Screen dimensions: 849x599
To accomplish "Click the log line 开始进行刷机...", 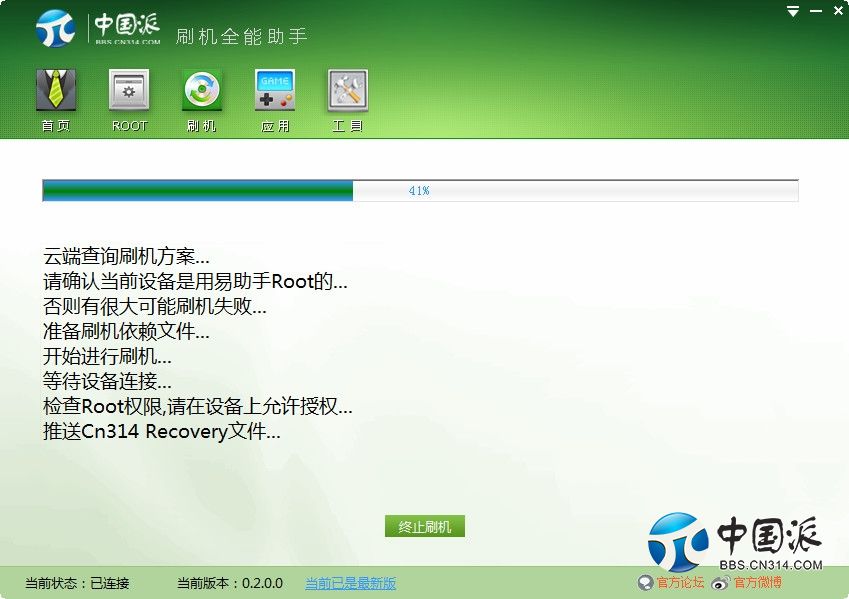I will pos(107,356).
